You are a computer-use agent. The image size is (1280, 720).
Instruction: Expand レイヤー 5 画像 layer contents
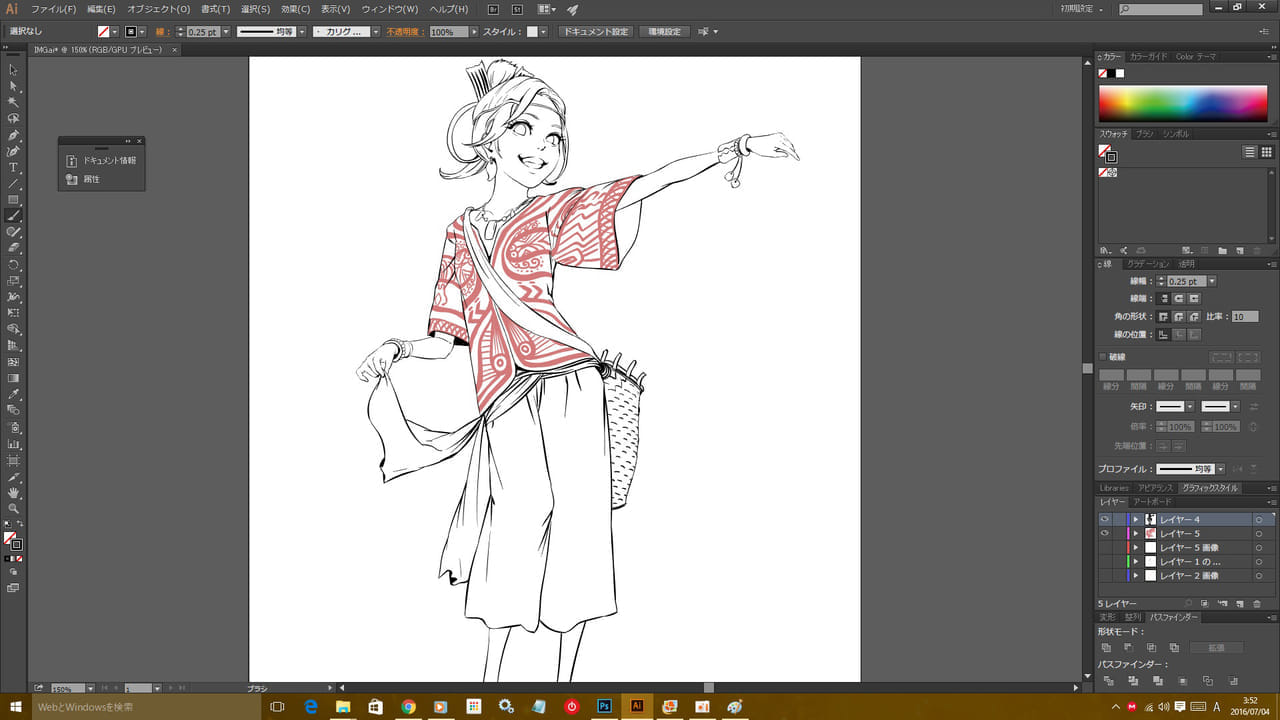pyautogui.click(x=1136, y=548)
